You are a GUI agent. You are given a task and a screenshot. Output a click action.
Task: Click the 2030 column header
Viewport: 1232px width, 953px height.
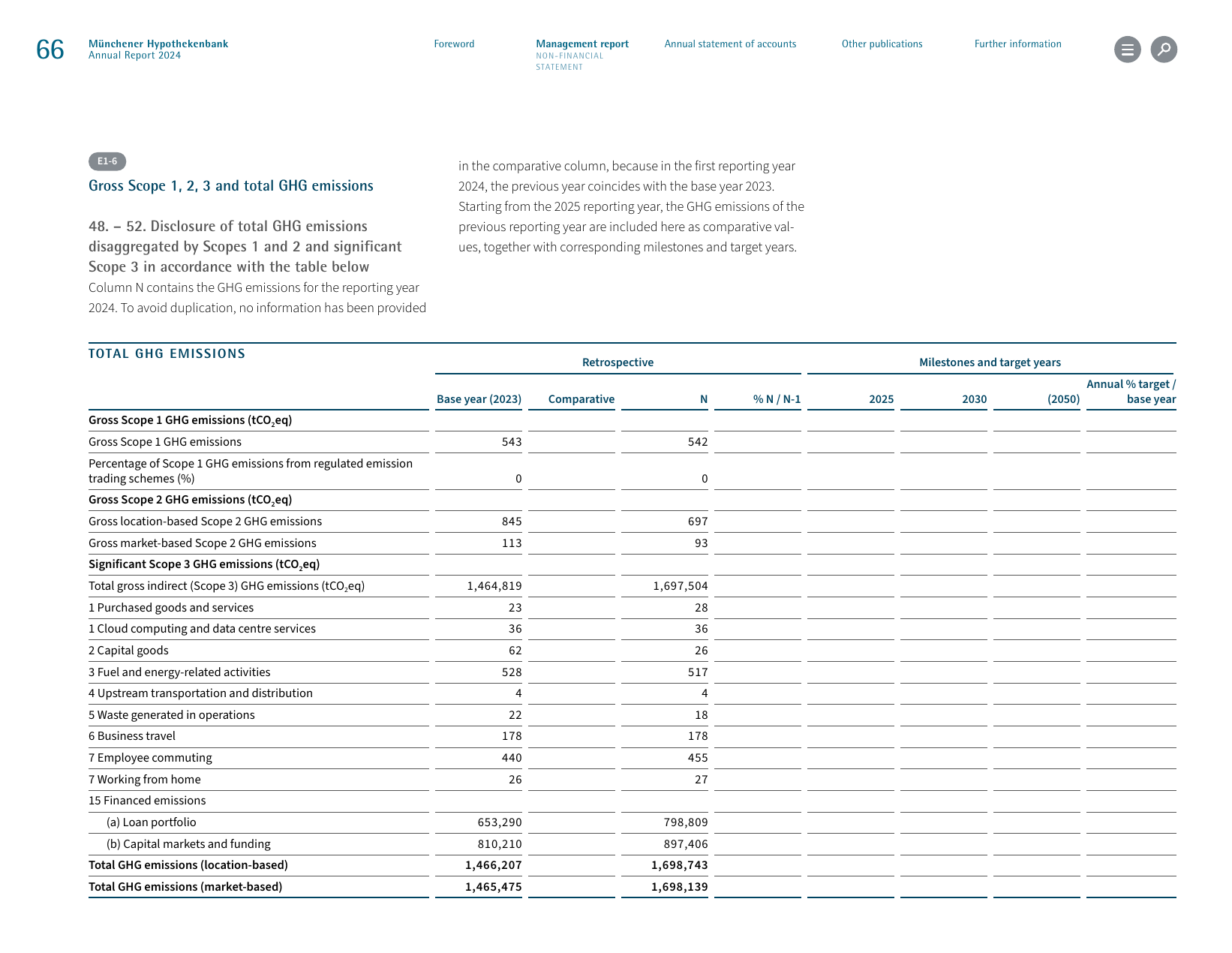pyautogui.click(x=974, y=399)
